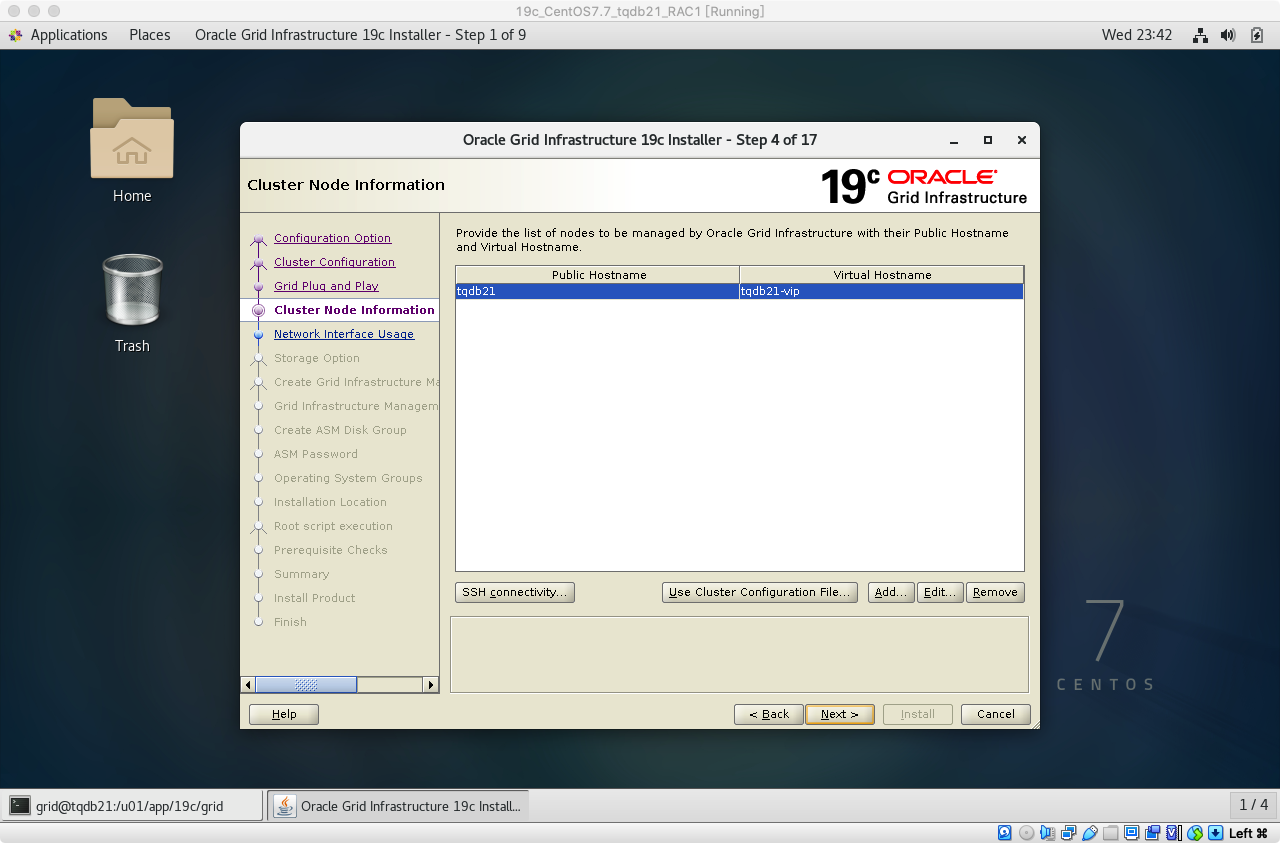Screen dimensions: 1280x843
Task: Open the Home folder desktop icon
Action: (132, 150)
